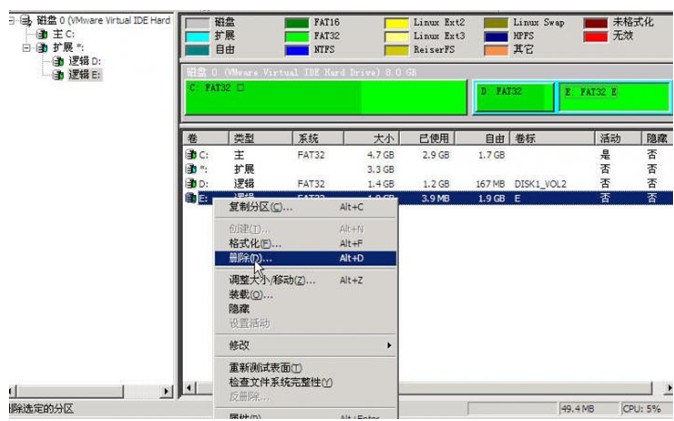Viewport: 674px width, 421px height.
Task: Open the 修改 submenu arrow
Action: pos(389,345)
